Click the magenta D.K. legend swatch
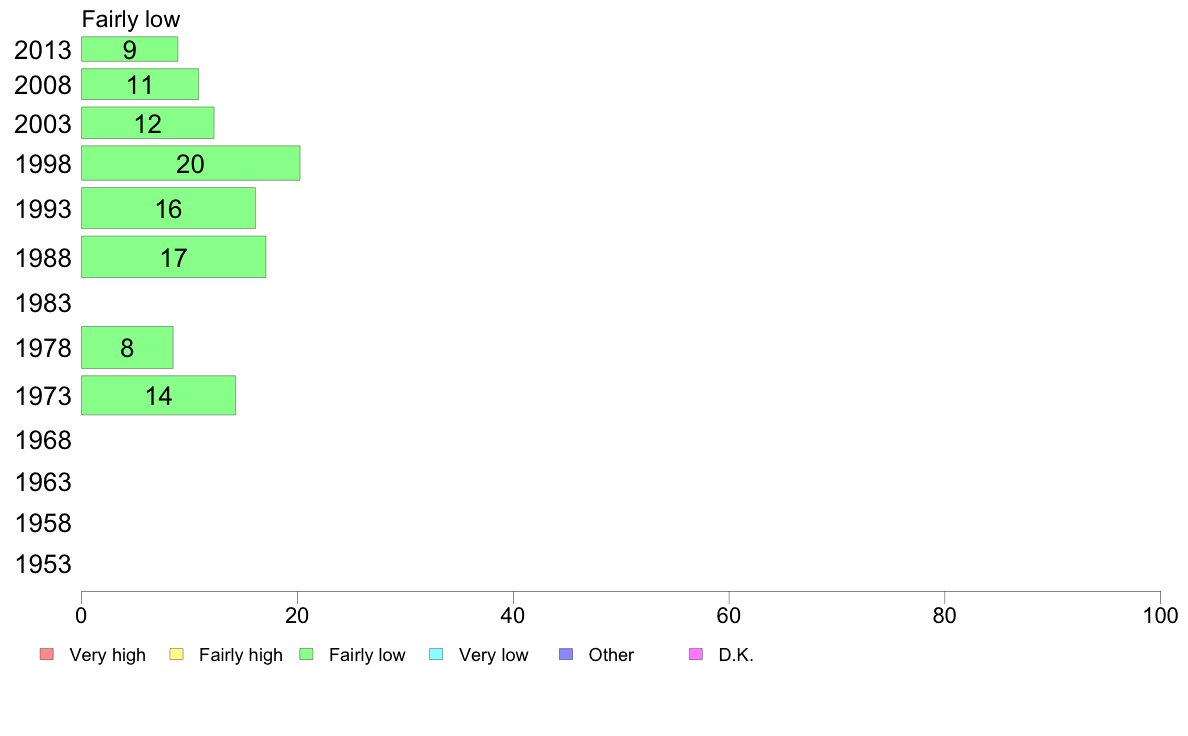The image size is (1188, 736). tap(696, 654)
